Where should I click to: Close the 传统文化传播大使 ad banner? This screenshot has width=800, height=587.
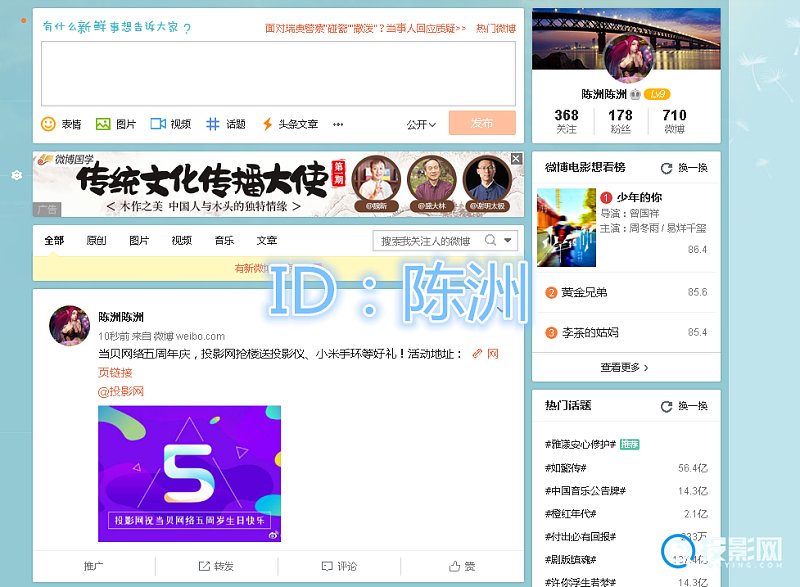point(516,159)
